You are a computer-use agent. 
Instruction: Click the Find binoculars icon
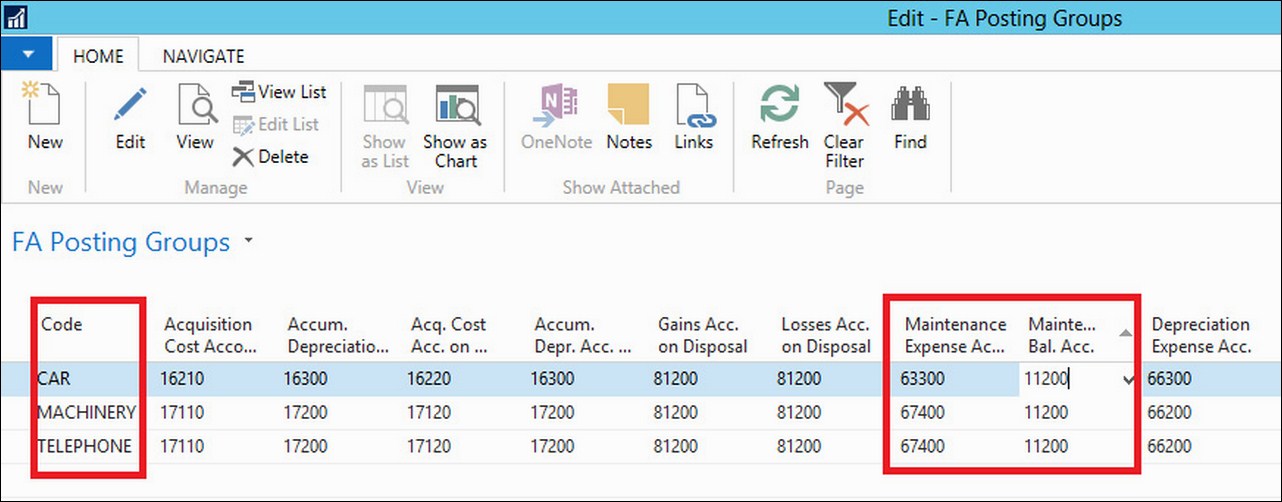coord(910,105)
